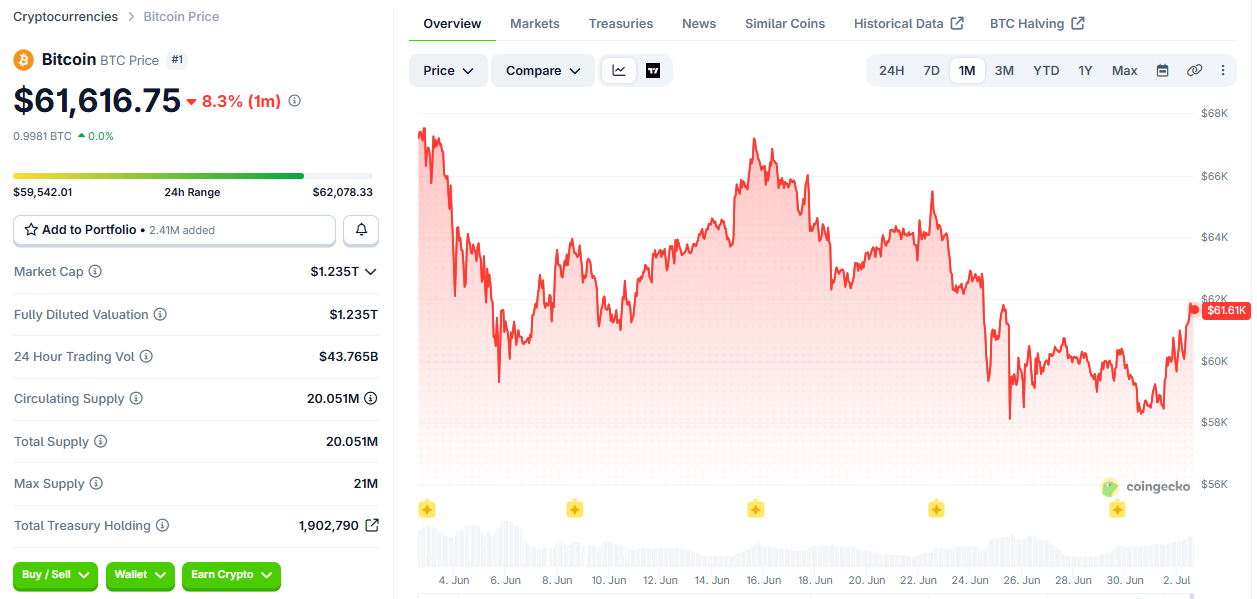Screen dimensions: 1257x599
Task: Click the Market Cap info icon
Action: click(96, 272)
